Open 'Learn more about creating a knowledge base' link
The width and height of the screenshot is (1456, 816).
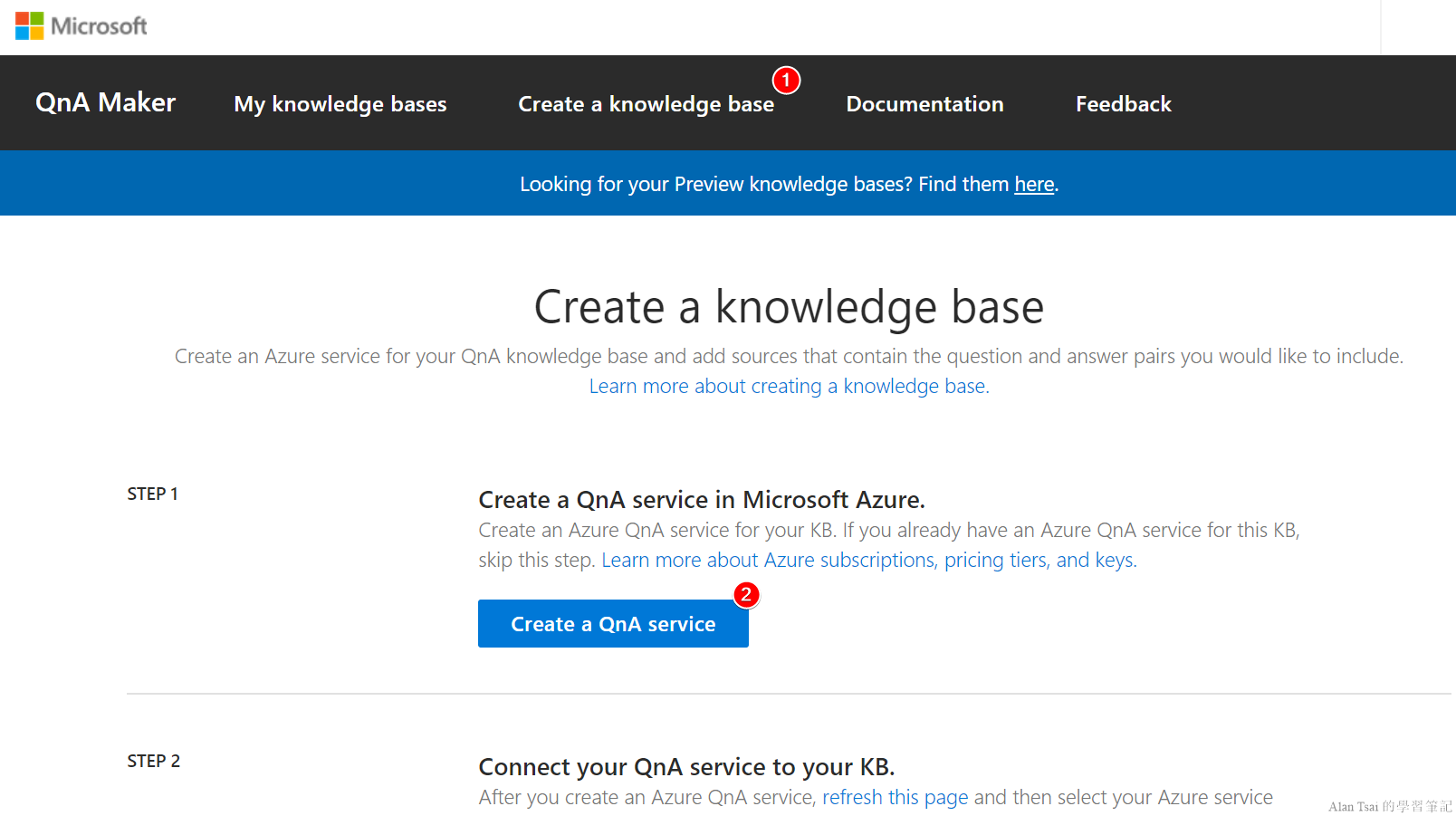[x=789, y=386]
